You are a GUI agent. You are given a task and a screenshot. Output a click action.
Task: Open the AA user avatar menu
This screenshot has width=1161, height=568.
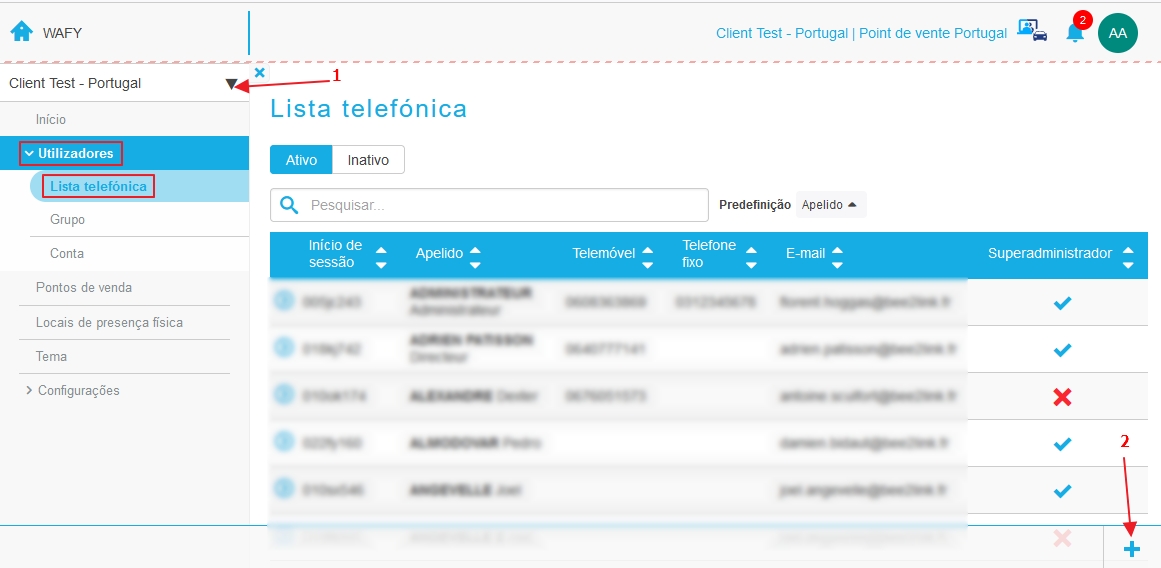tap(1117, 33)
